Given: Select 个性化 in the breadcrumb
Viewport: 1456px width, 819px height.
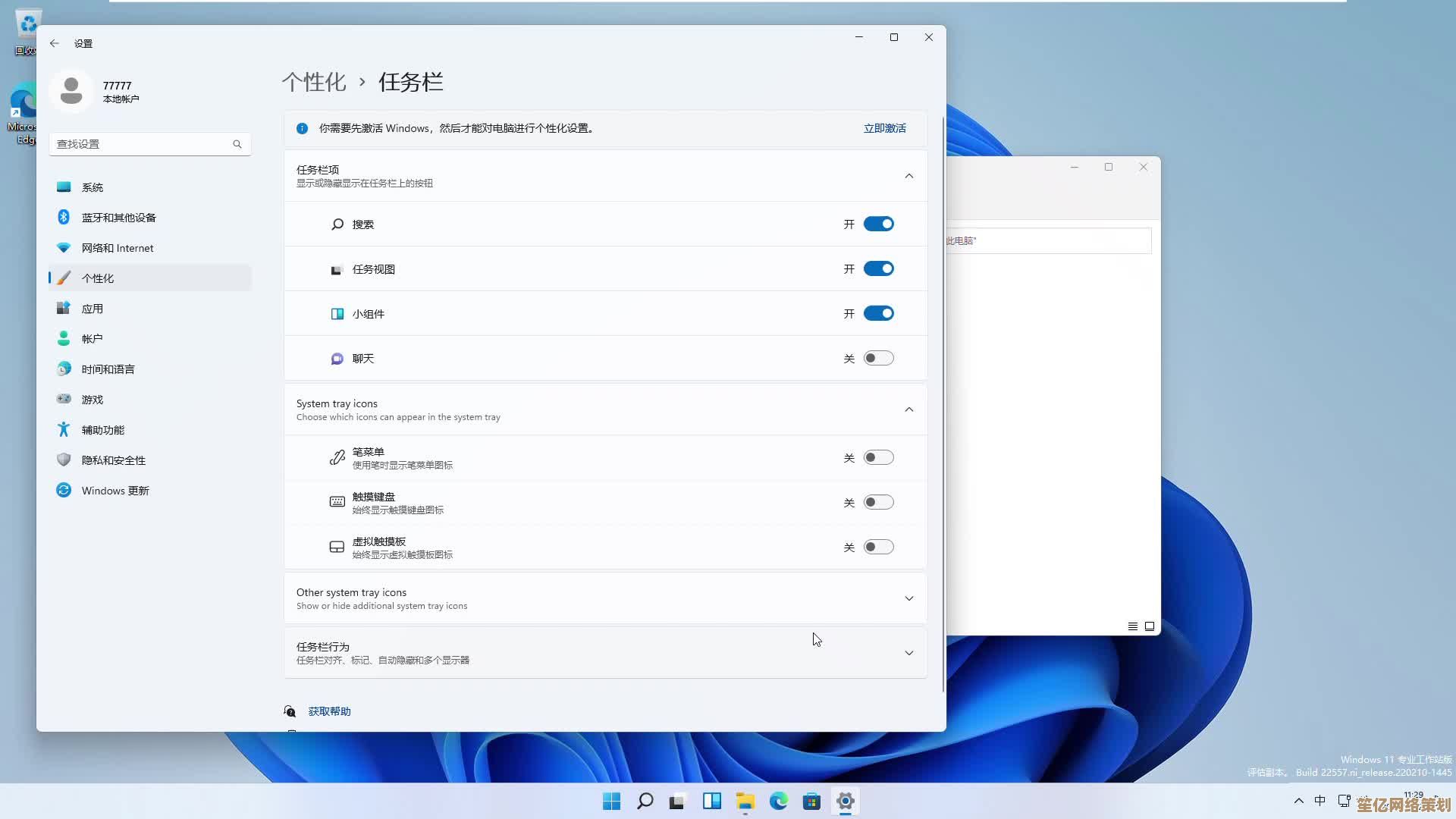Looking at the screenshot, I should coord(313,82).
